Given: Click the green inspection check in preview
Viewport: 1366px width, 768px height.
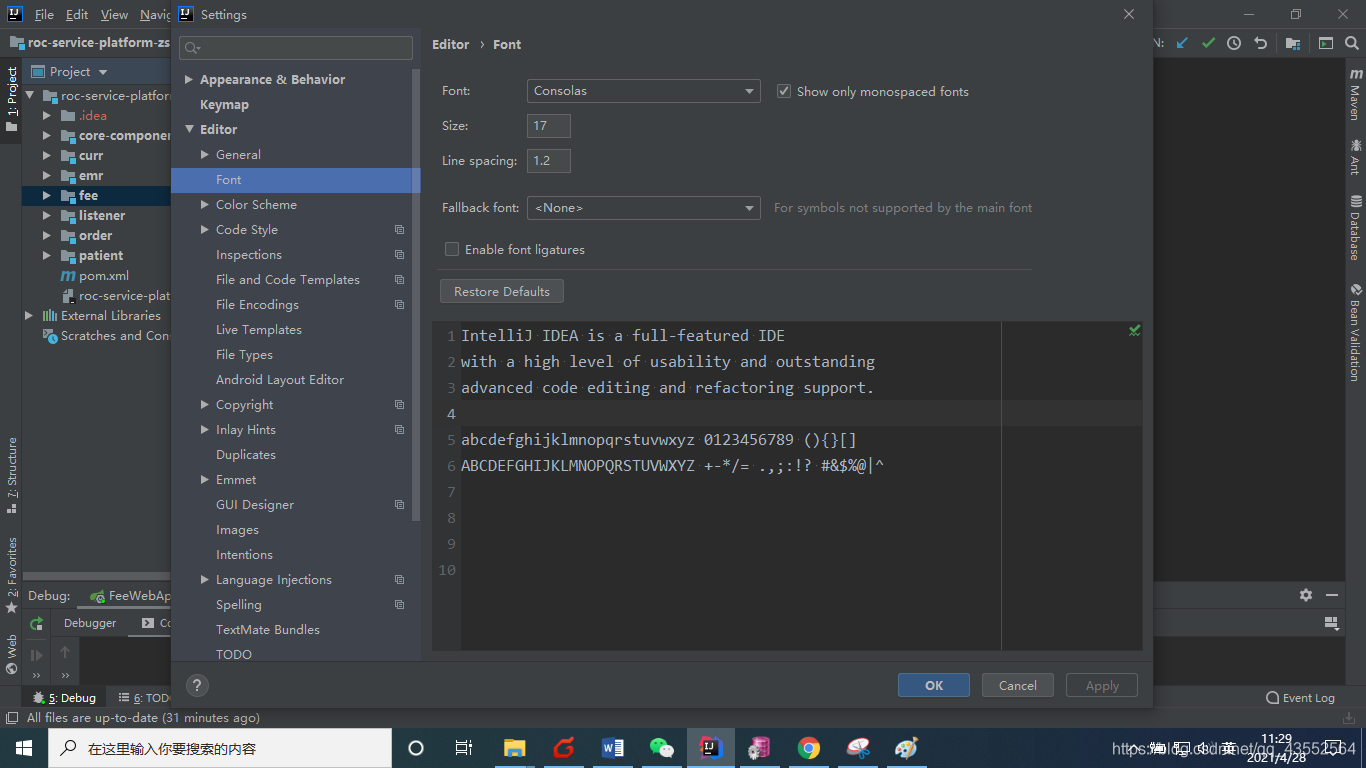Looking at the screenshot, I should [x=1134, y=330].
